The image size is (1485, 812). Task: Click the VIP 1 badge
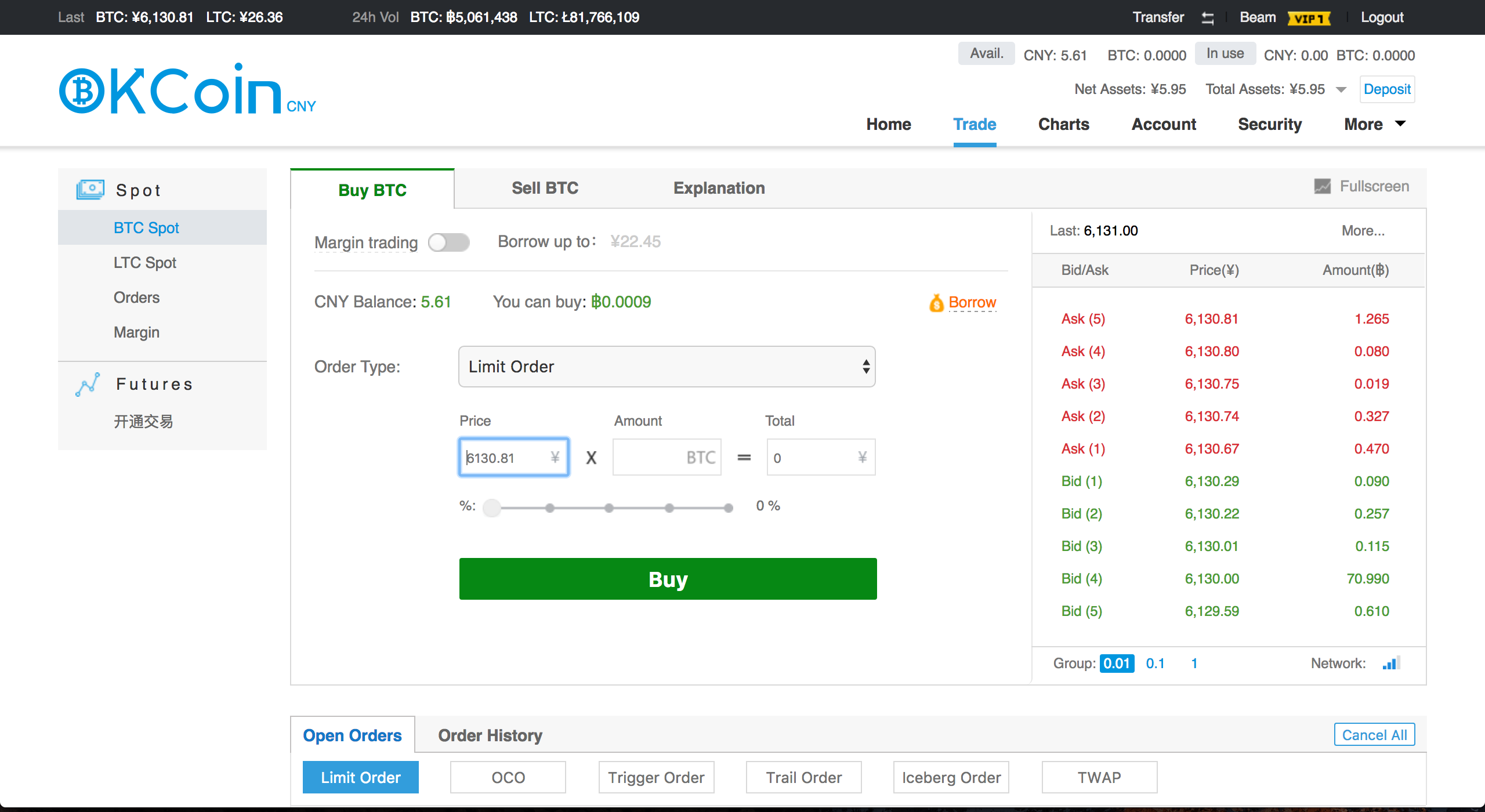click(x=1309, y=19)
